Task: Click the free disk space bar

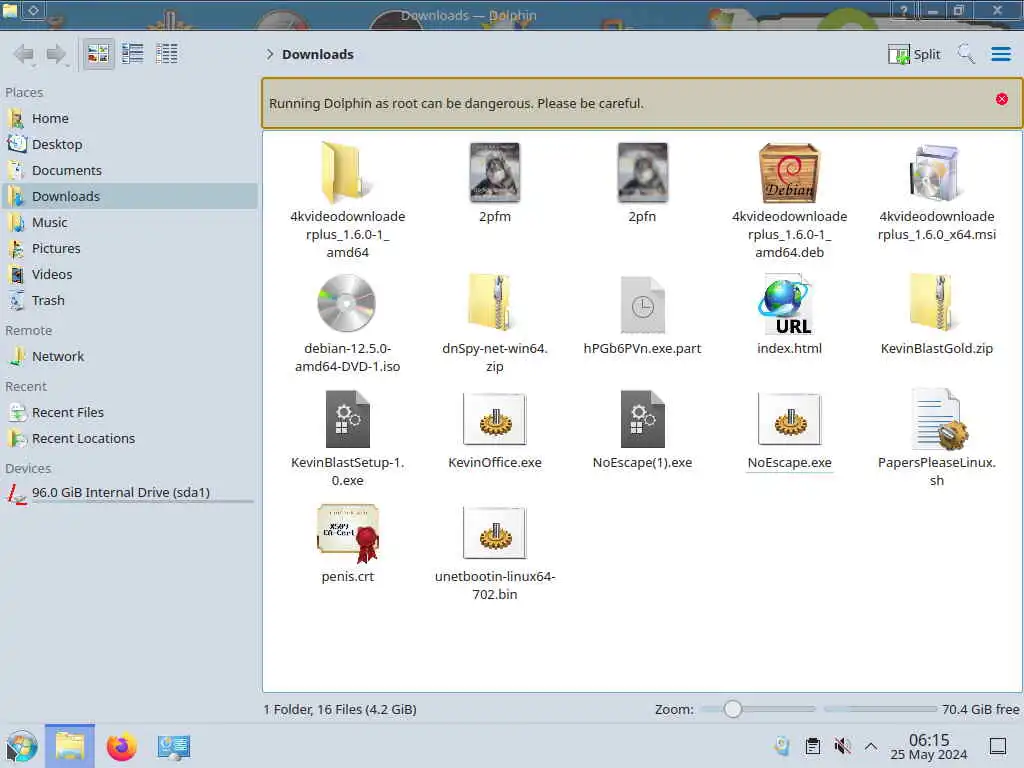Action: 880,709
